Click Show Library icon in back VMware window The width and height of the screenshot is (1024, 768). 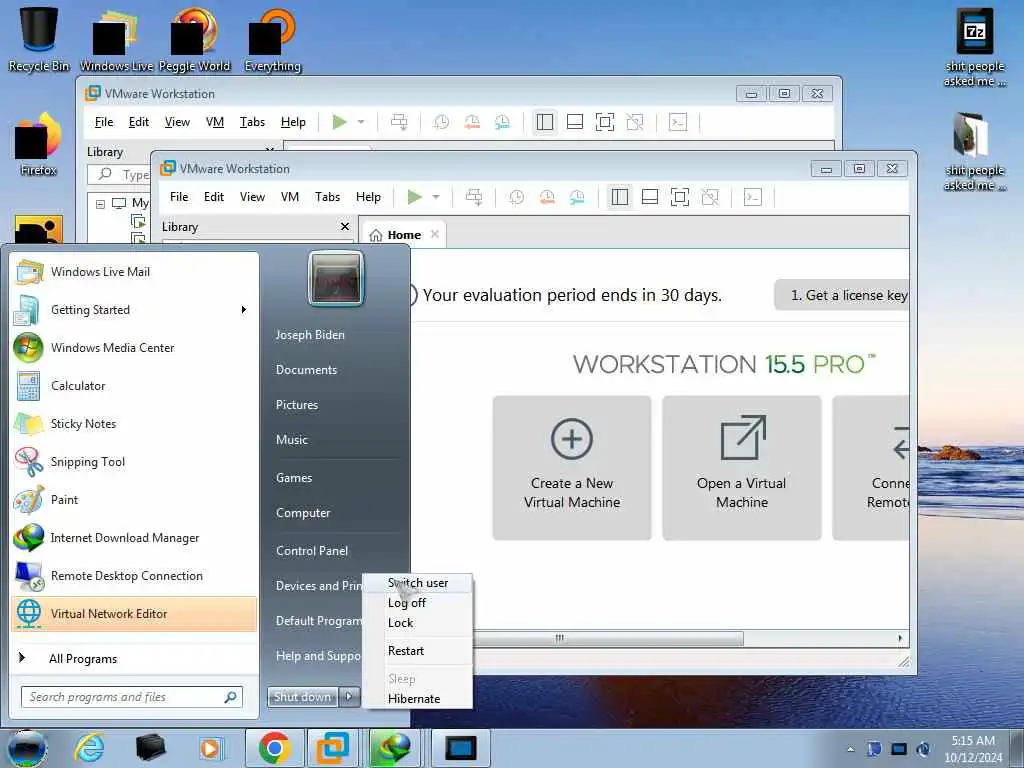click(544, 122)
